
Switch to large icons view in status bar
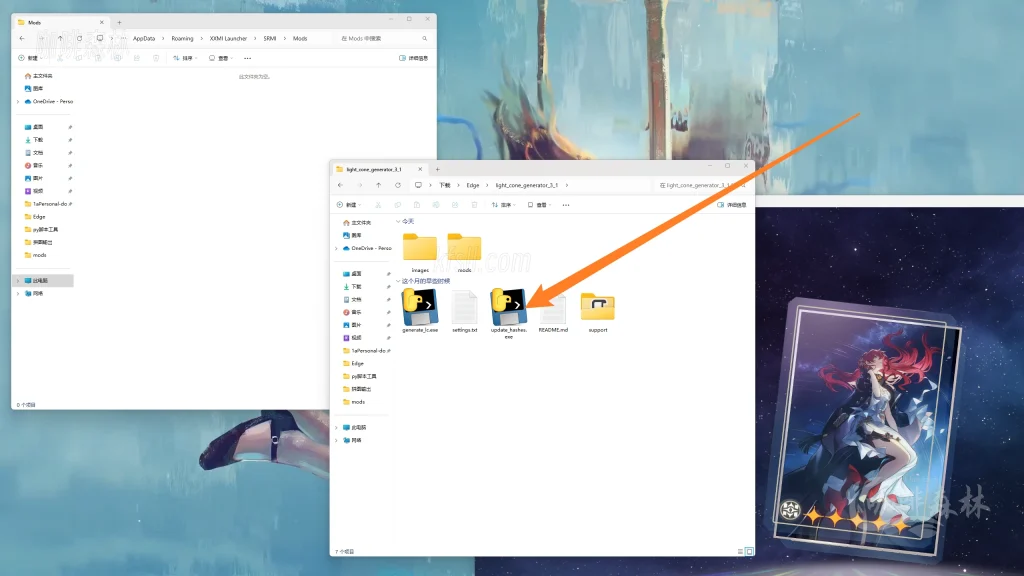[750, 550]
